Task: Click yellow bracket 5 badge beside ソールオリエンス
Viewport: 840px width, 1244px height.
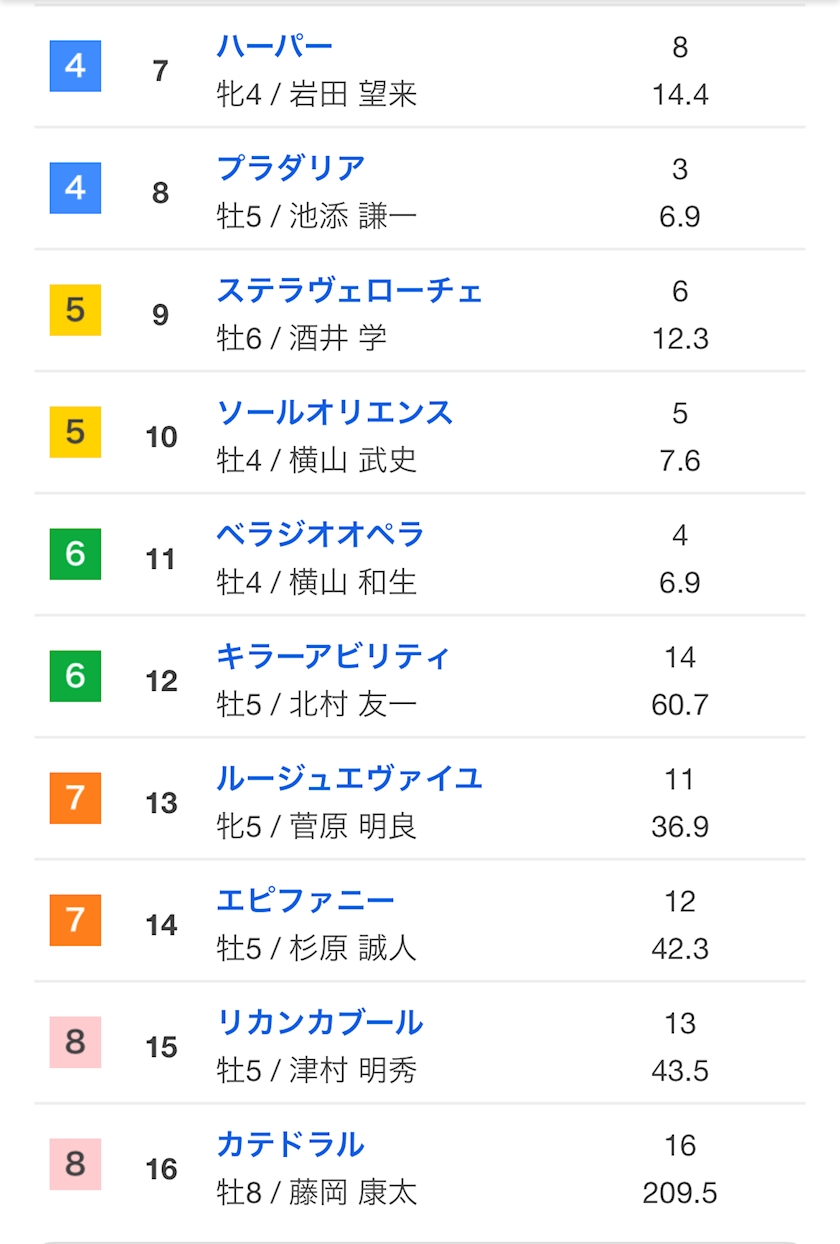Action: (75, 432)
